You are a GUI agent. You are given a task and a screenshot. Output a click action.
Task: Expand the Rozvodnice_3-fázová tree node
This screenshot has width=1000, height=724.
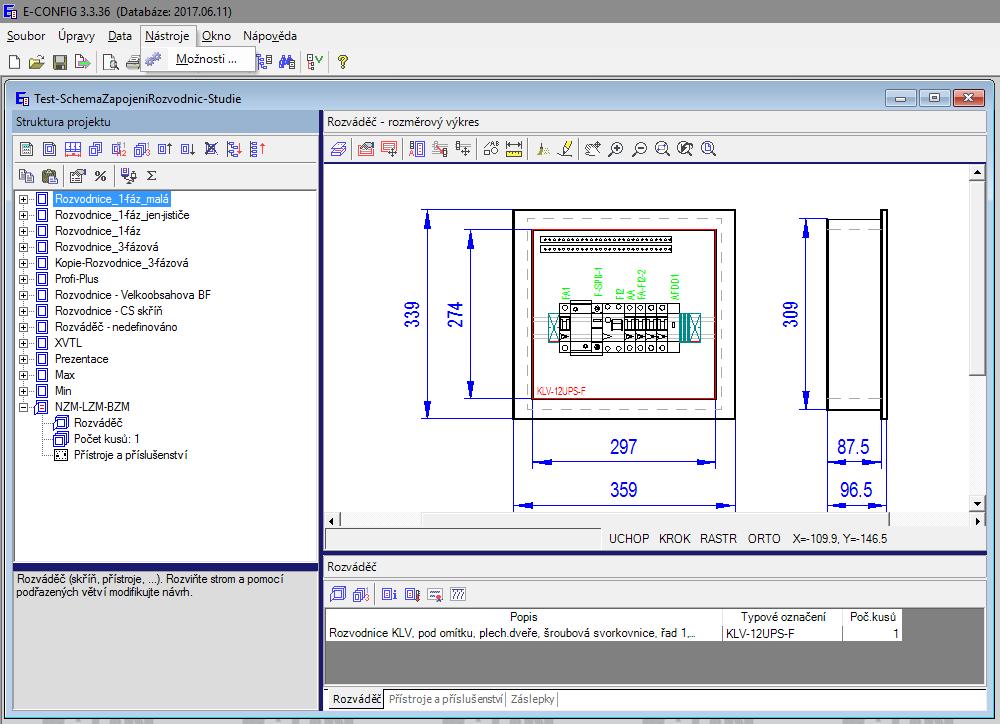point(24,247)
